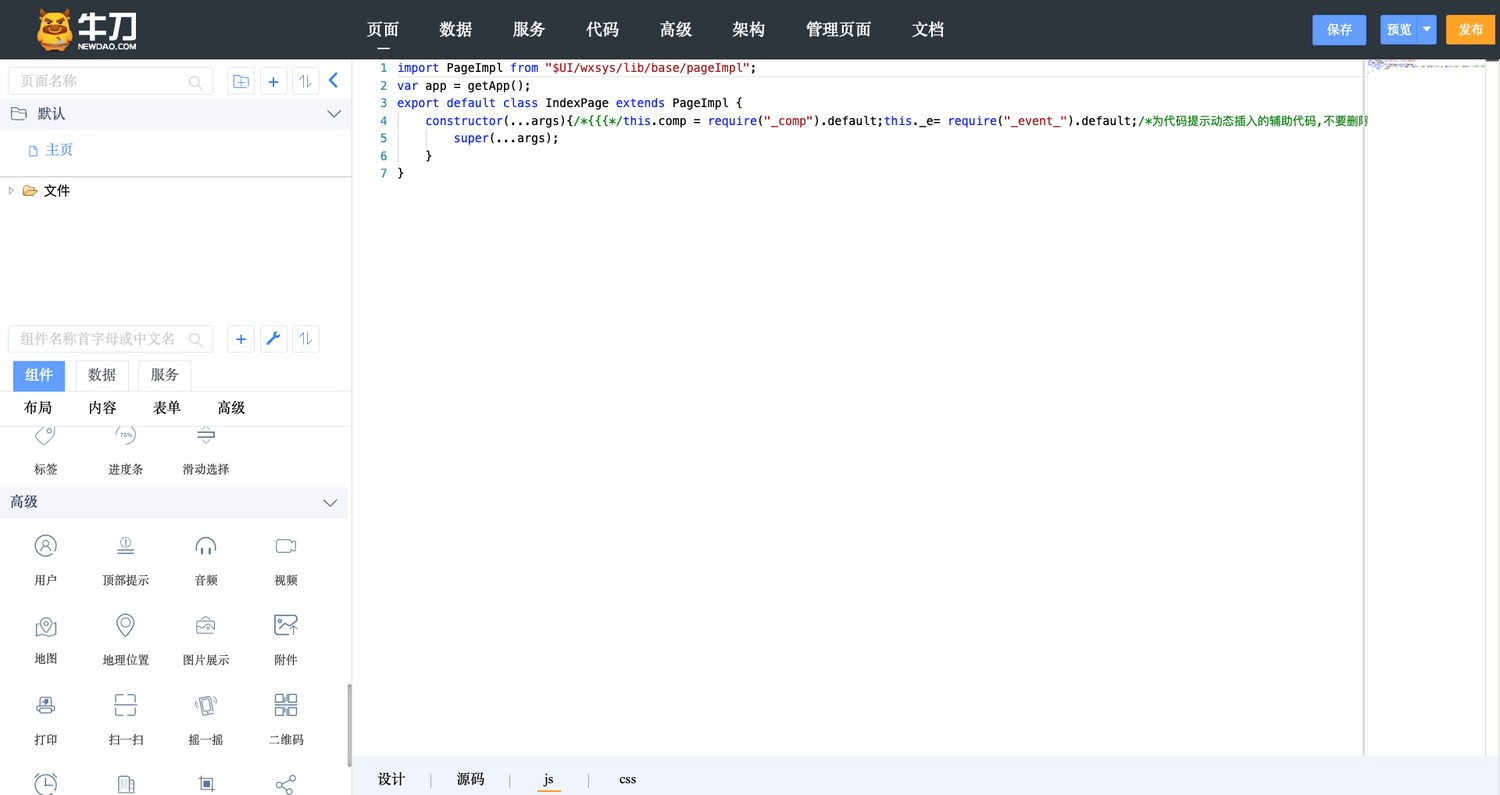
Task: Open the 数据 top navigation menu
Action: (456, 30)
